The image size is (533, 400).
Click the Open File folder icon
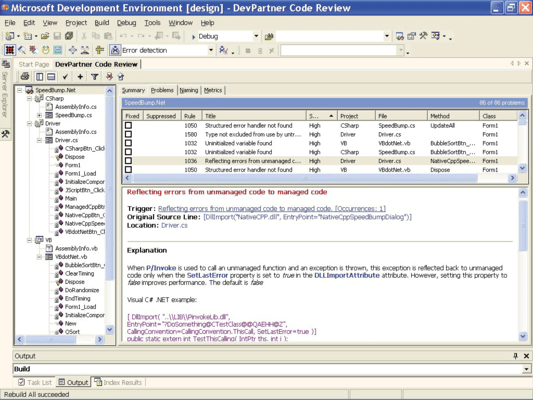click(x=45, y=36)
